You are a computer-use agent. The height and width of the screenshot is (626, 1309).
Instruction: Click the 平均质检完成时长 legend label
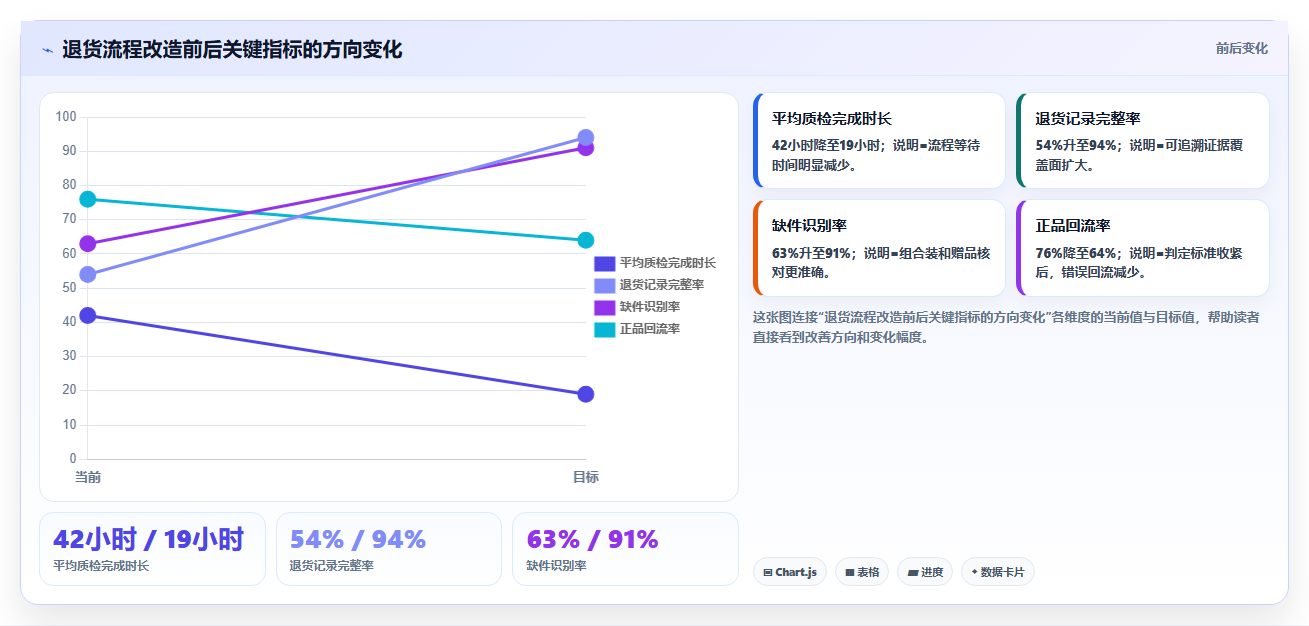coord(667,263)
